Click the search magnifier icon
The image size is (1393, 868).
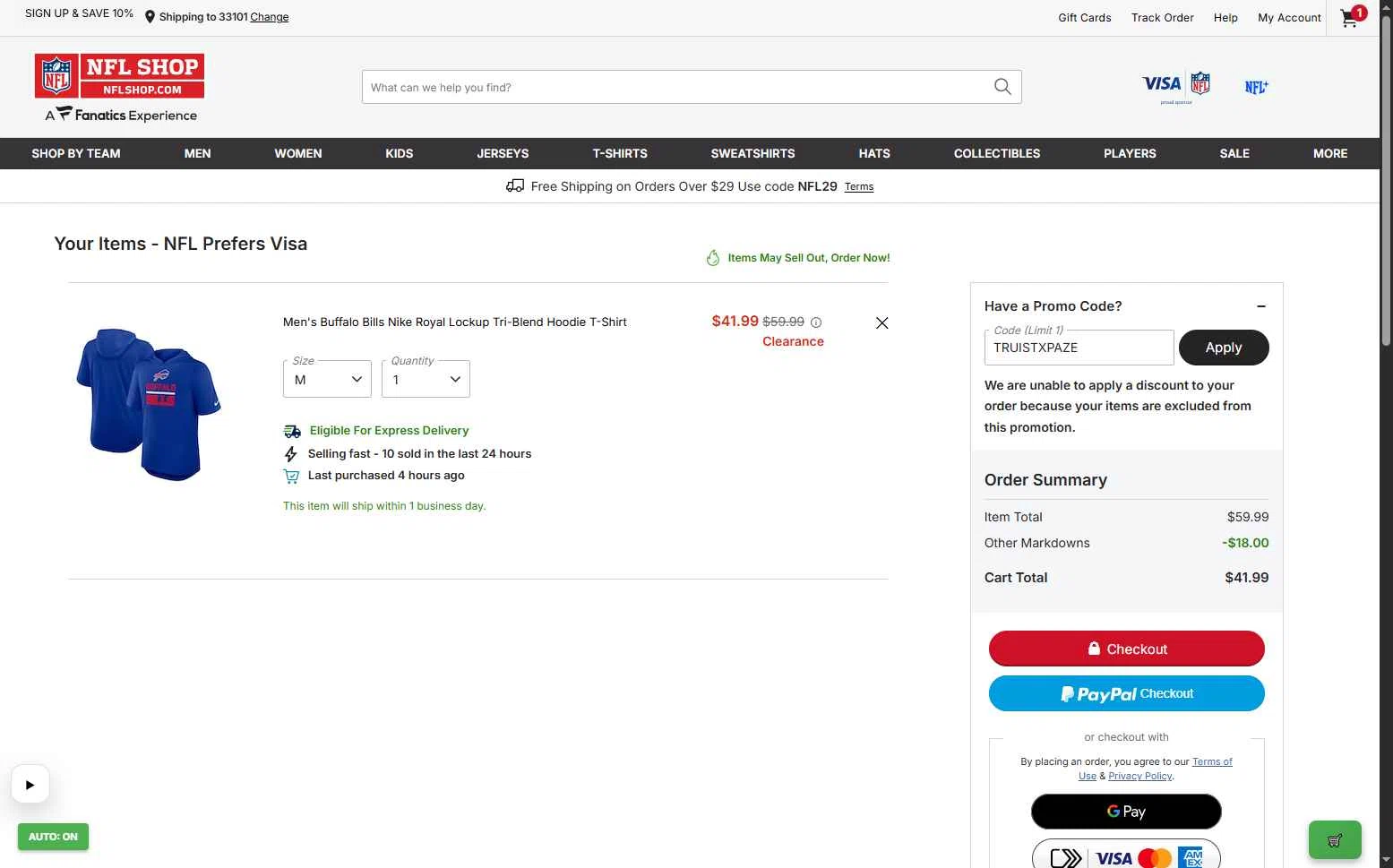point(1002,87)
